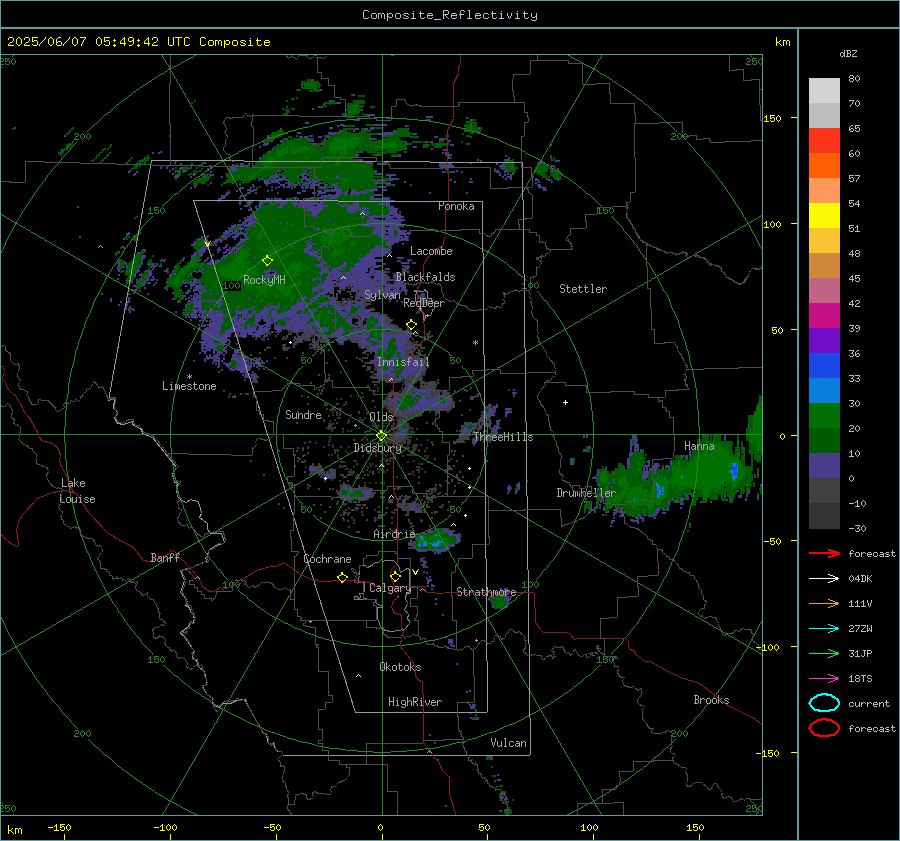Click the Composite_Reflectivity title
Screen dimensions: 900x841
pos(450,15)
